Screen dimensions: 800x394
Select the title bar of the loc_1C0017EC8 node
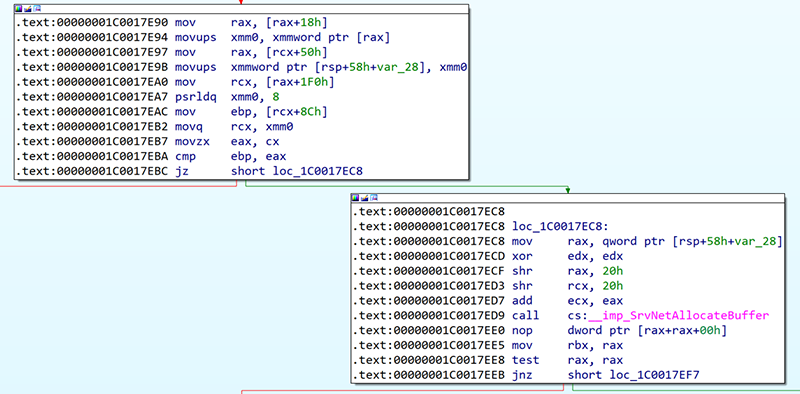[x=567, y=198]
